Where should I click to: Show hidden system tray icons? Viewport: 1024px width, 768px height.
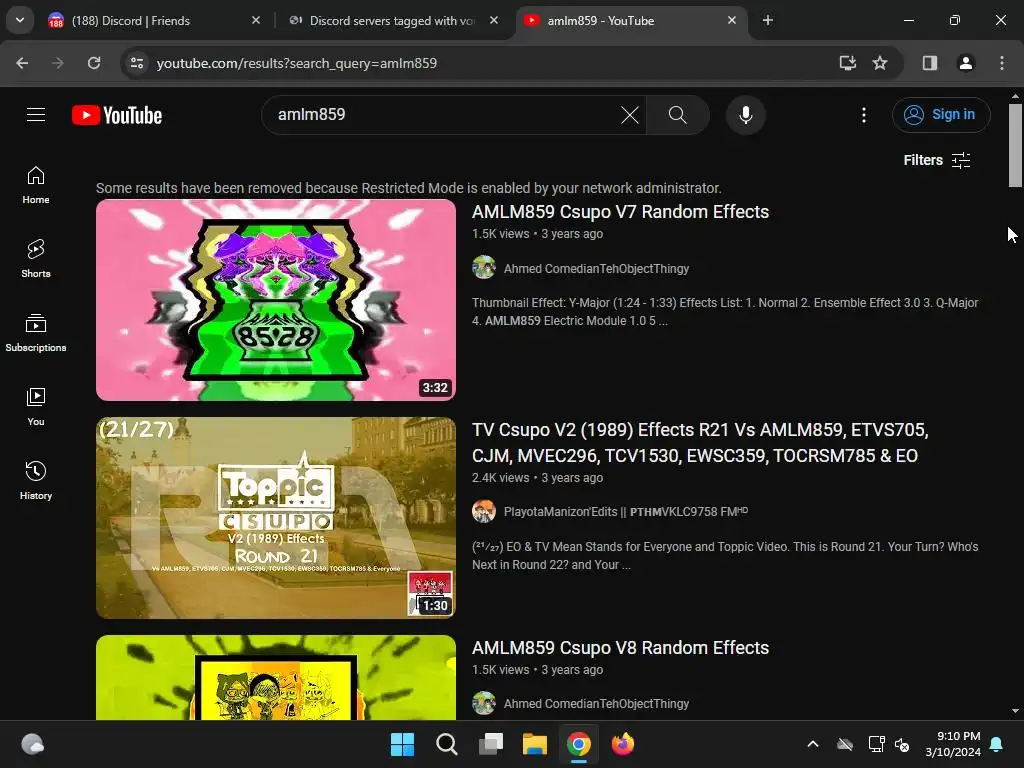pos(813,744)
